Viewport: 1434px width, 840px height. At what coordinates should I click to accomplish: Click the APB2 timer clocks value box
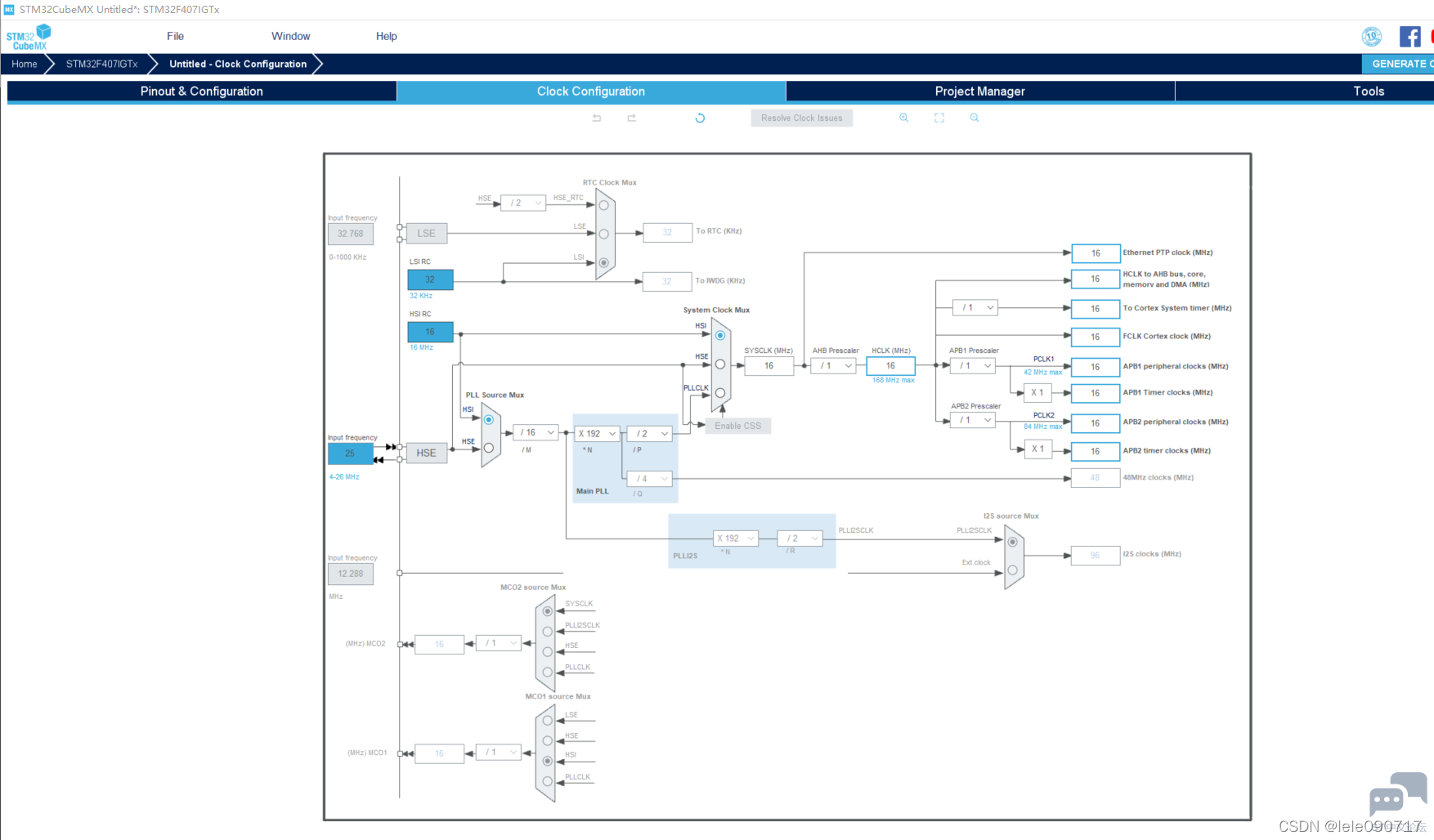pyautogui.click(x=1096, y=451)
